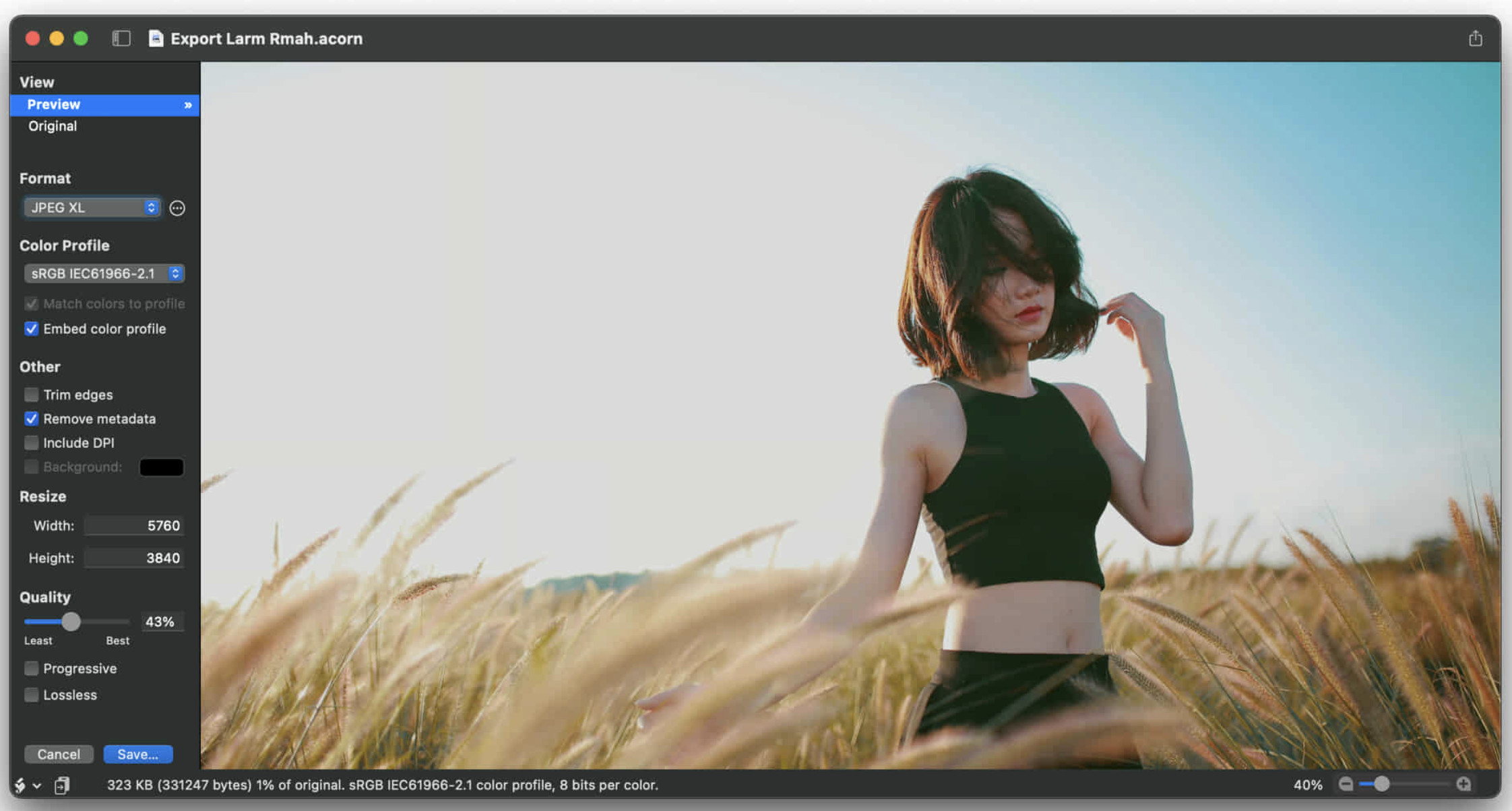Click the window title Export Larm Rmah.acorn
Image resolution: width=1512 pixels, height=811 pixels.
267,38
